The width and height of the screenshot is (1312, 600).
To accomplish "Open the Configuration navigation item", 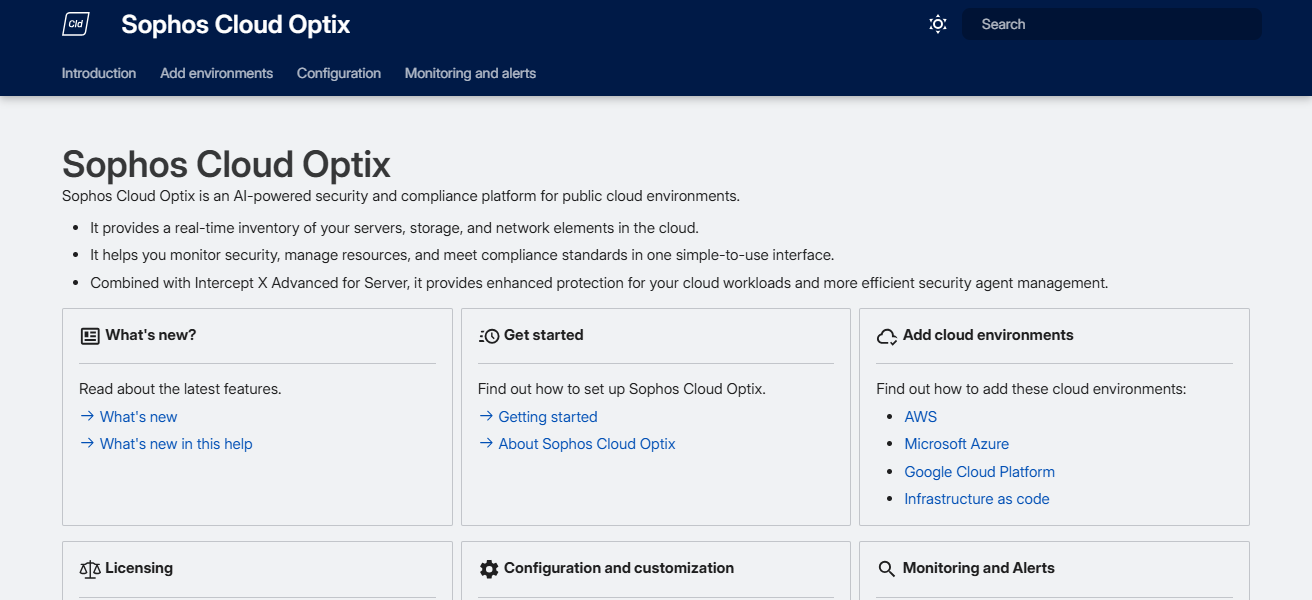I will point(338,73).
